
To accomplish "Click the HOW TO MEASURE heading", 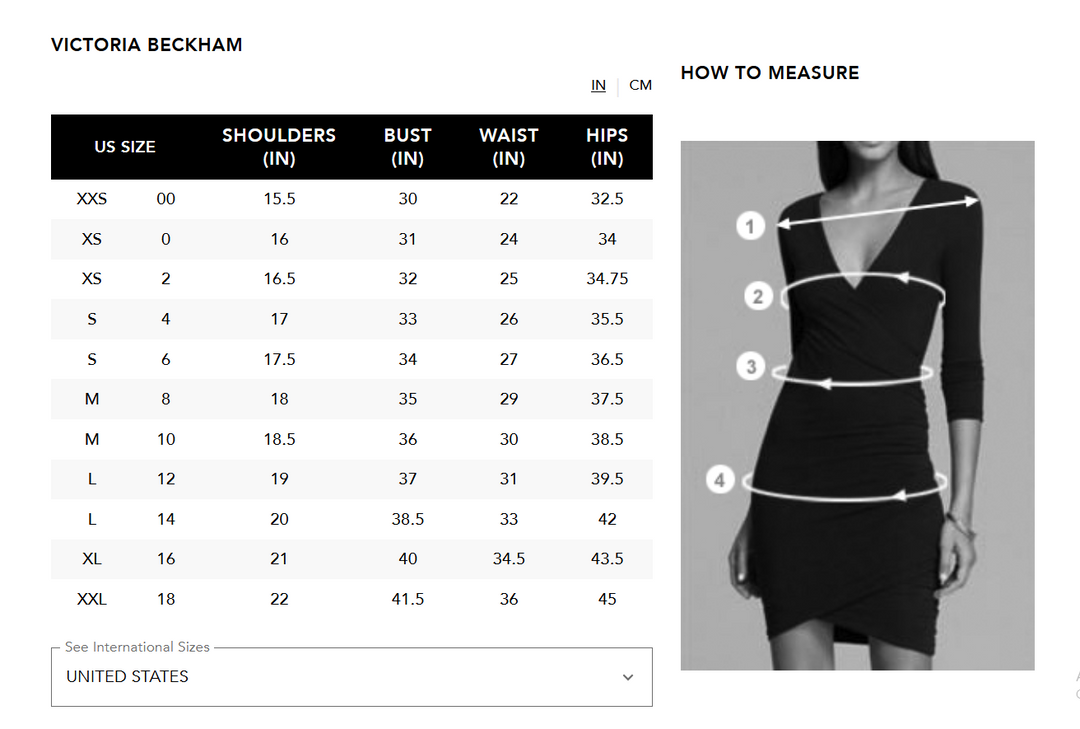I will coord(770,72).
